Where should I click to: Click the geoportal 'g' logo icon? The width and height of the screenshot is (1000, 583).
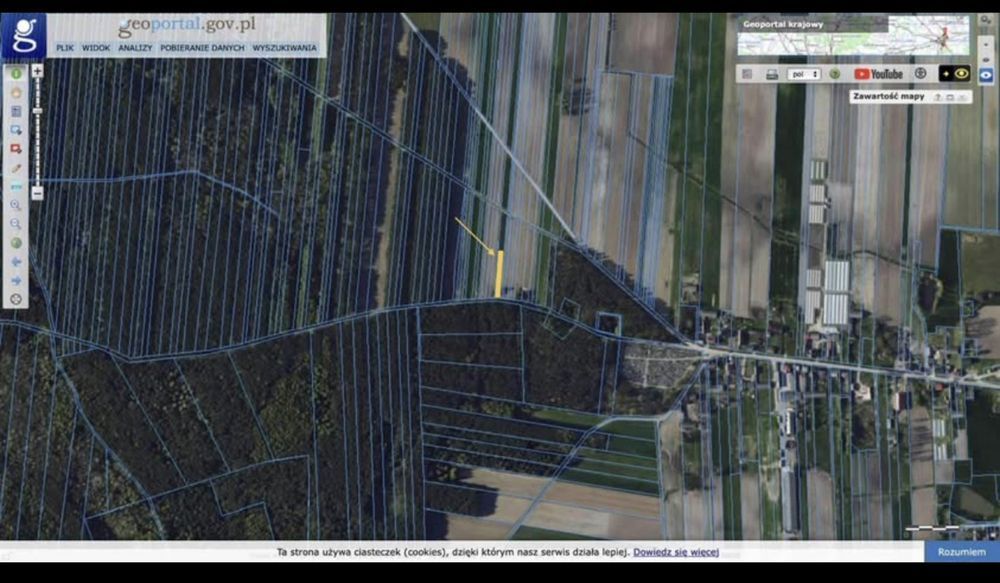click(24, 36)
